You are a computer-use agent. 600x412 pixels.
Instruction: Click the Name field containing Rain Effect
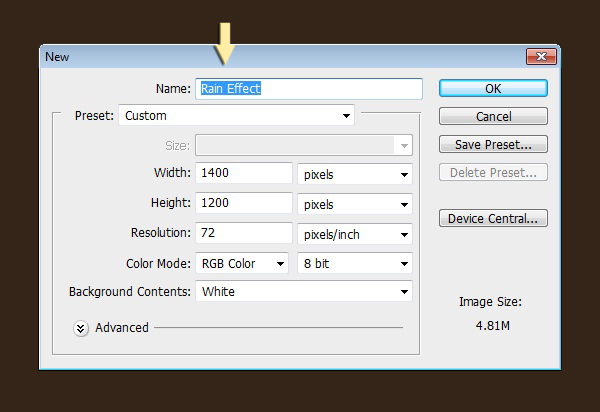308,89
